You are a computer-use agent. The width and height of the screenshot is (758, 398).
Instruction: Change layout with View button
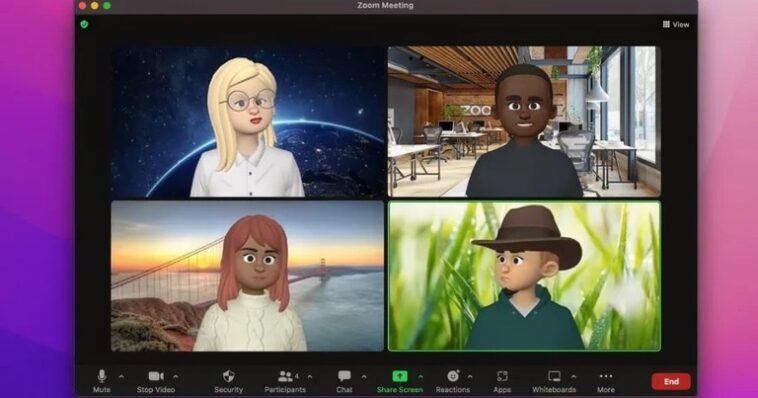tap(676, 24)
